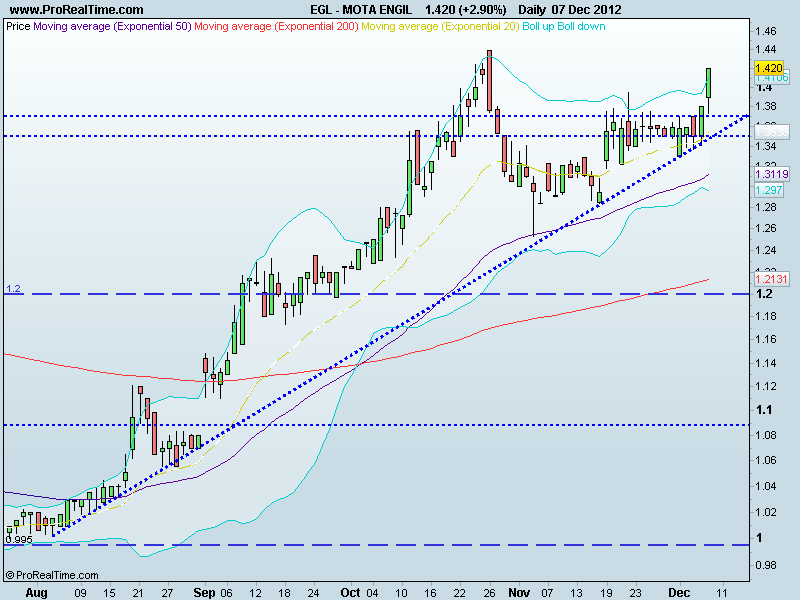The image size is (800, 600).
Task: Click the Nov month label on time axis
Action: pyautogui.click(x=519, y=593)
